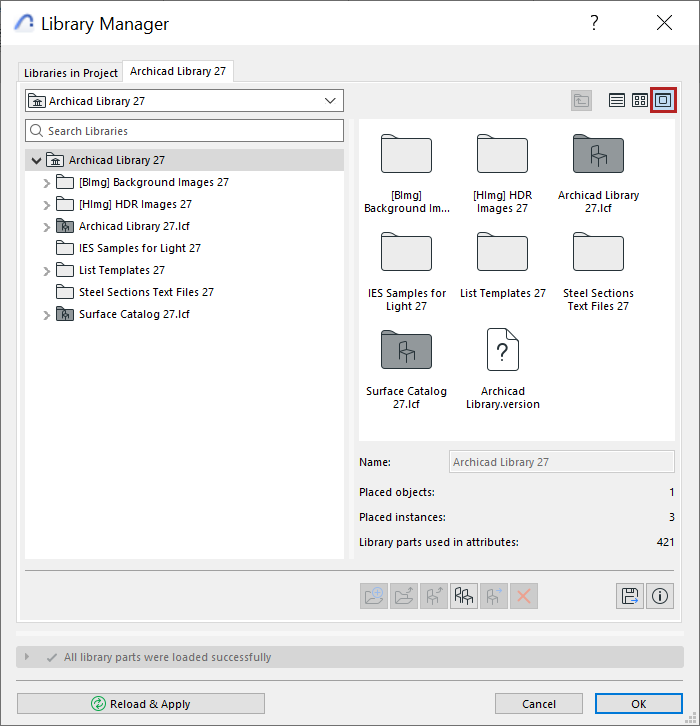The image size is (700, 726).
Task: Open the library info icon
Action: (x=660, y=596)
